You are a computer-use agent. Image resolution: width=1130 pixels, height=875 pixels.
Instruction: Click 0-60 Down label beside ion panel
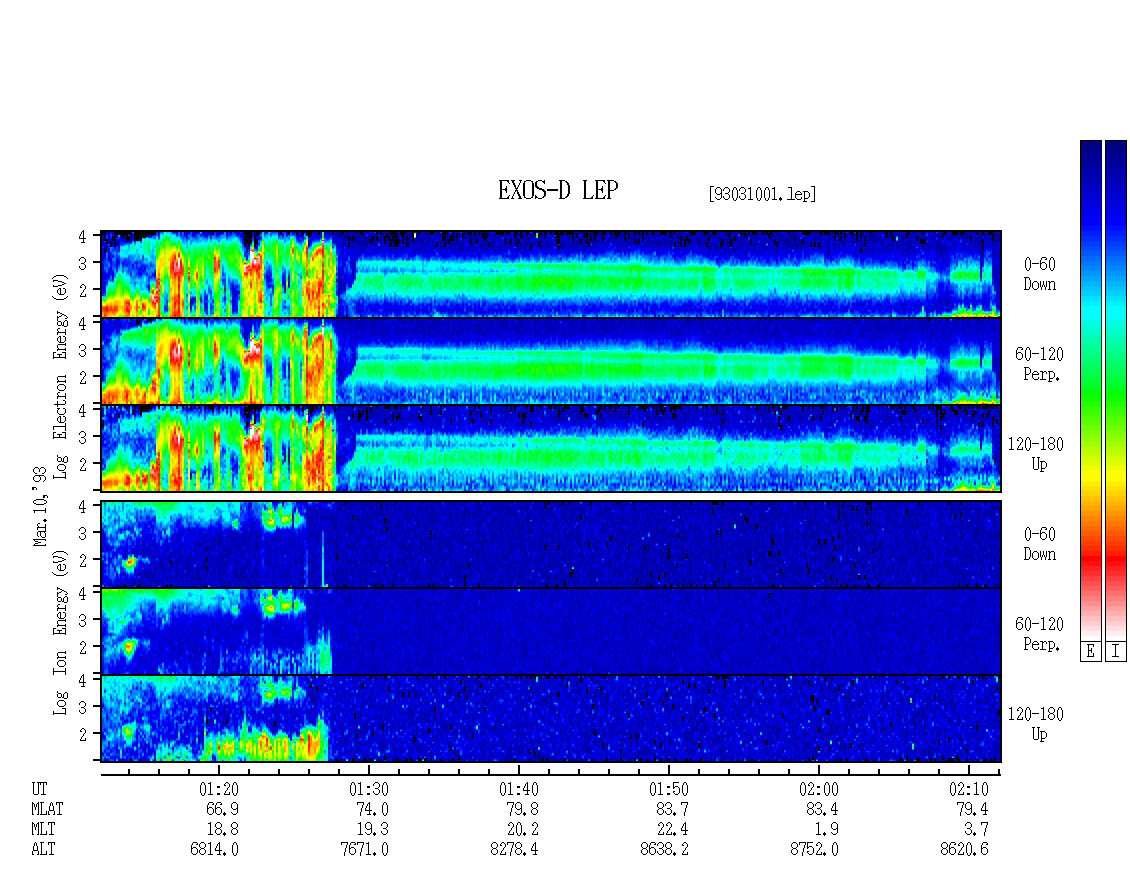click(1039, 544)
